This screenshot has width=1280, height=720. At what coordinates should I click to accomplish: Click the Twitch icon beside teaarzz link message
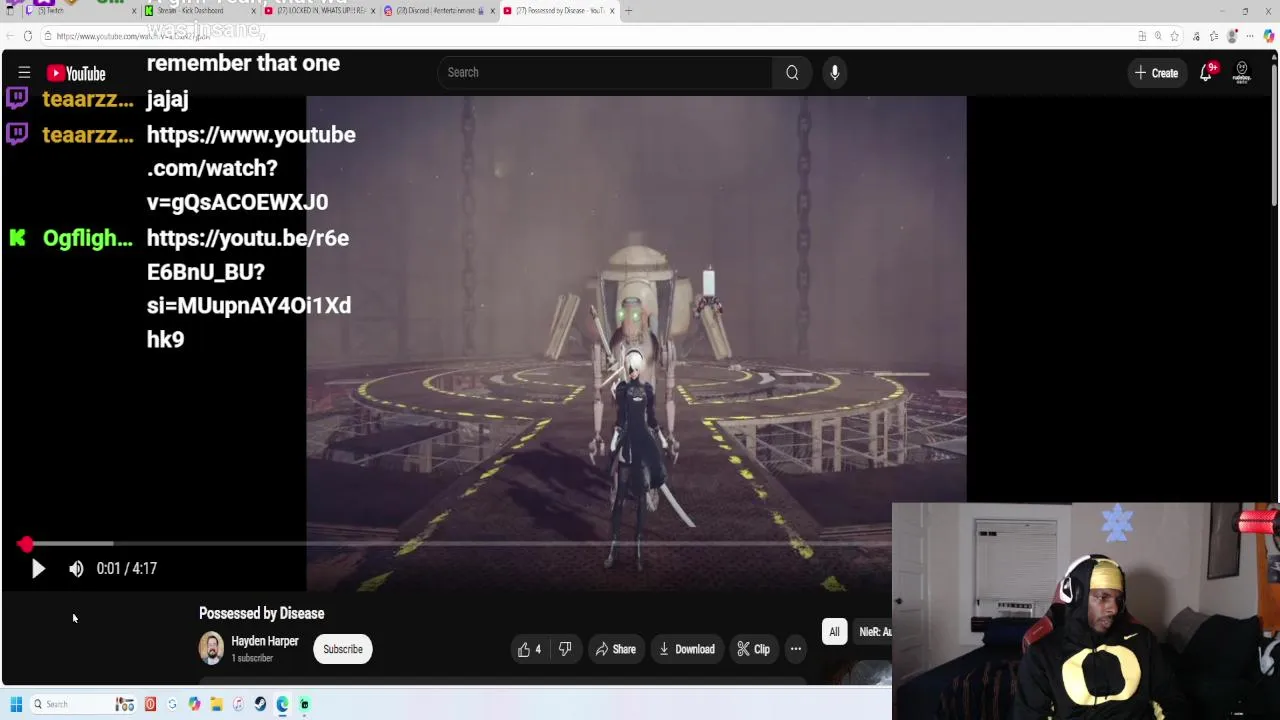[17, 133]
